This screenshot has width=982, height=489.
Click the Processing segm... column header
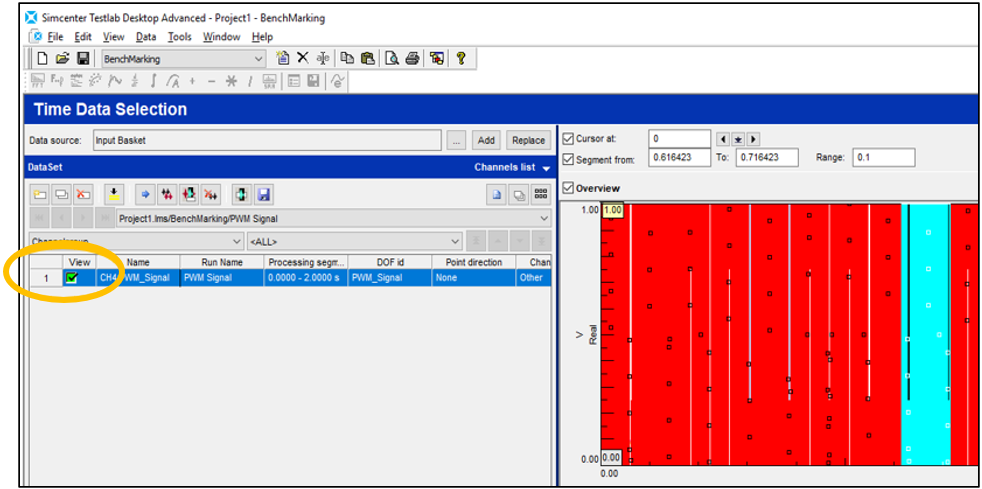[x=306, y=262]
